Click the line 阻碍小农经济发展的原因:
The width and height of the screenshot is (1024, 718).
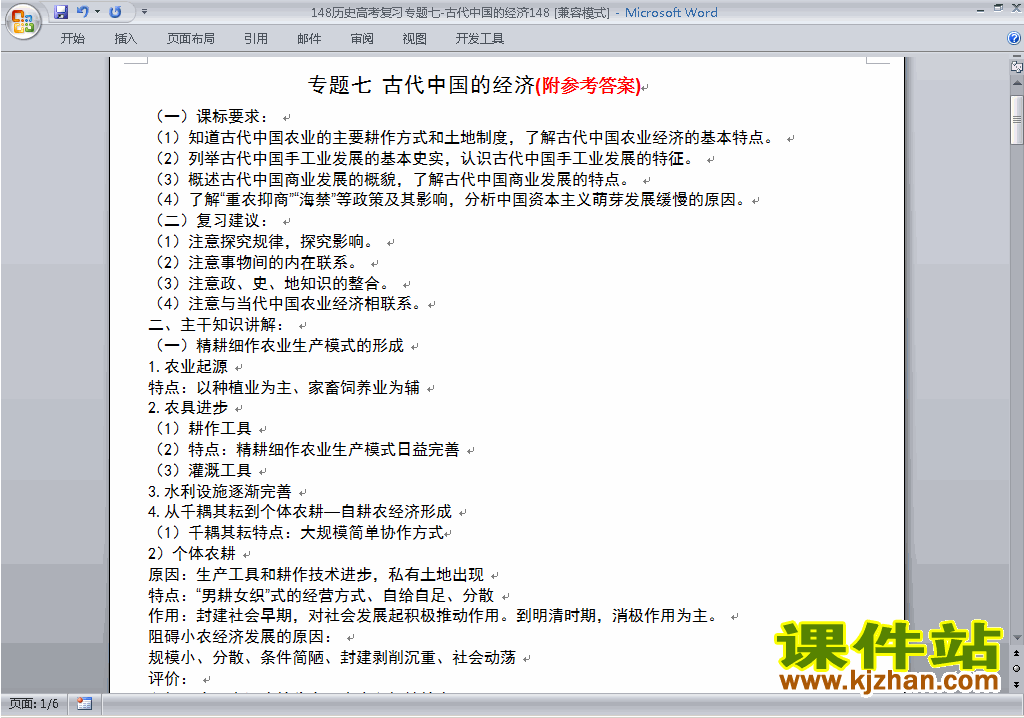click(241, 636)
